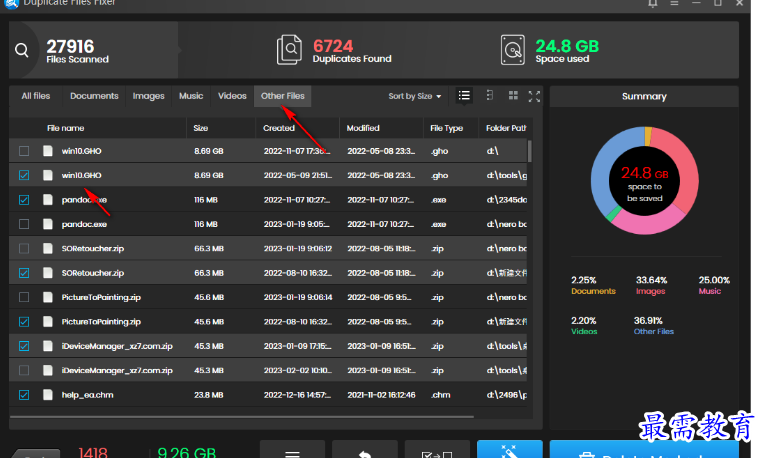Screen dimensions: 763x458
Task: Click the 24.8 GB Space used value
Action: (x=567, y=46)
